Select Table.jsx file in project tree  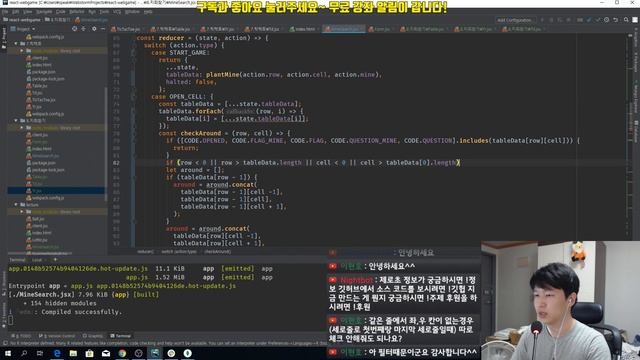tap(37, 86)
